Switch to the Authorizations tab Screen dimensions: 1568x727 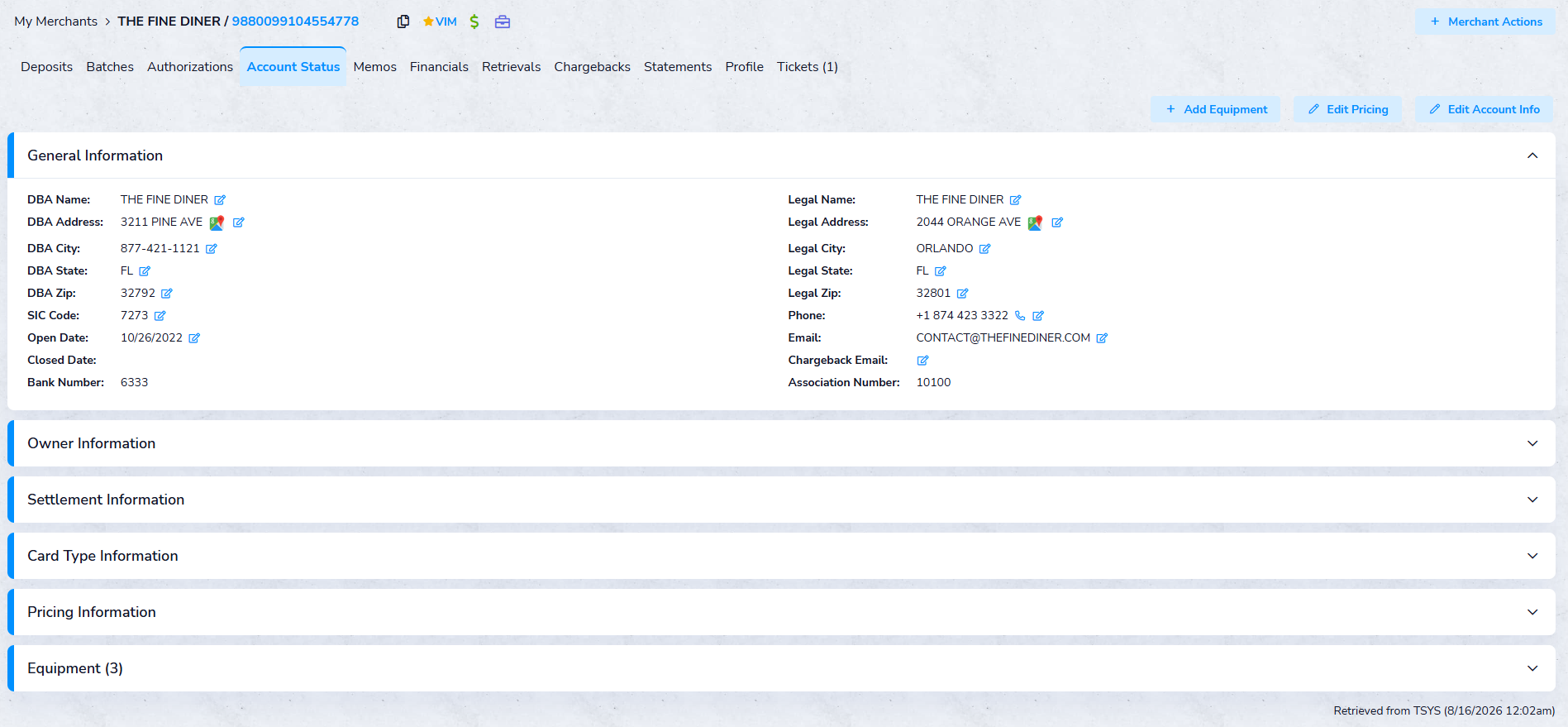click(190, 67)
